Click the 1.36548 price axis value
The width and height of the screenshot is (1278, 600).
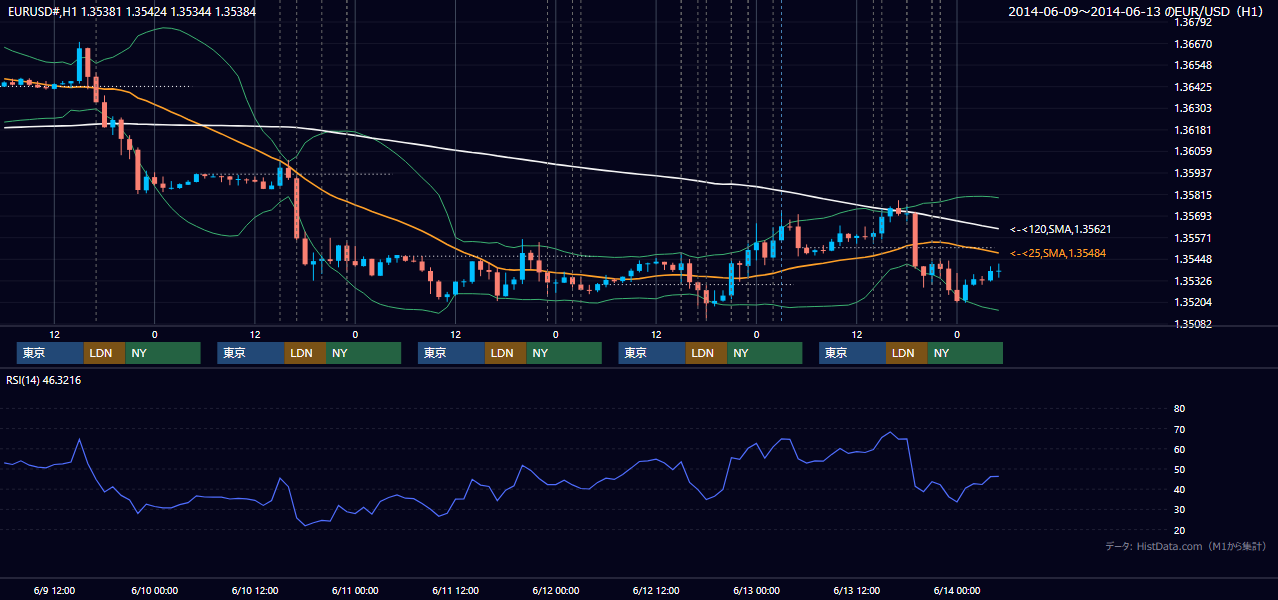pyautogui.click(x=1193, y=65)
